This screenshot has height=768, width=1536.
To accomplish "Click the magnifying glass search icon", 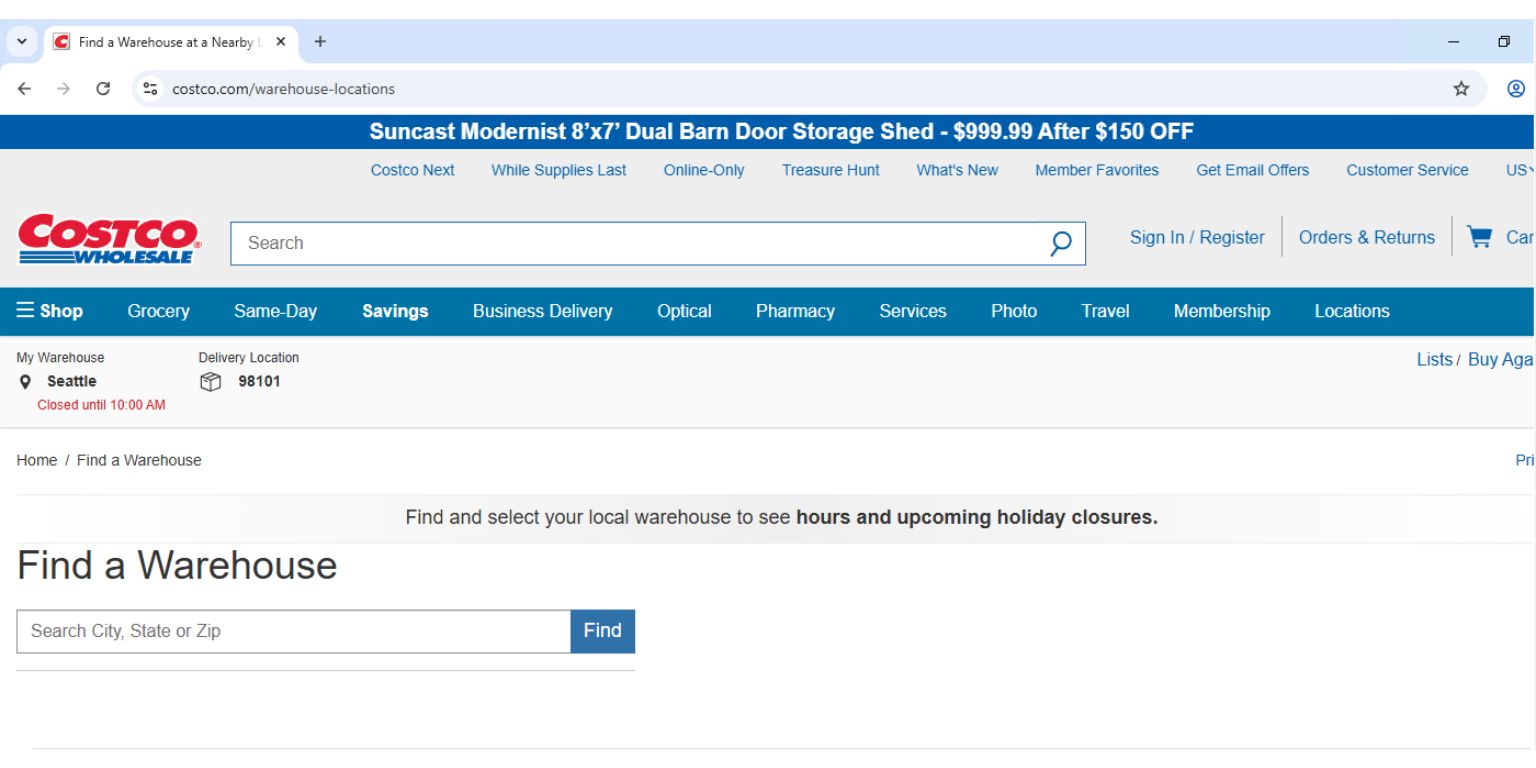I will pyautogui.click(x=1061, y=243).
